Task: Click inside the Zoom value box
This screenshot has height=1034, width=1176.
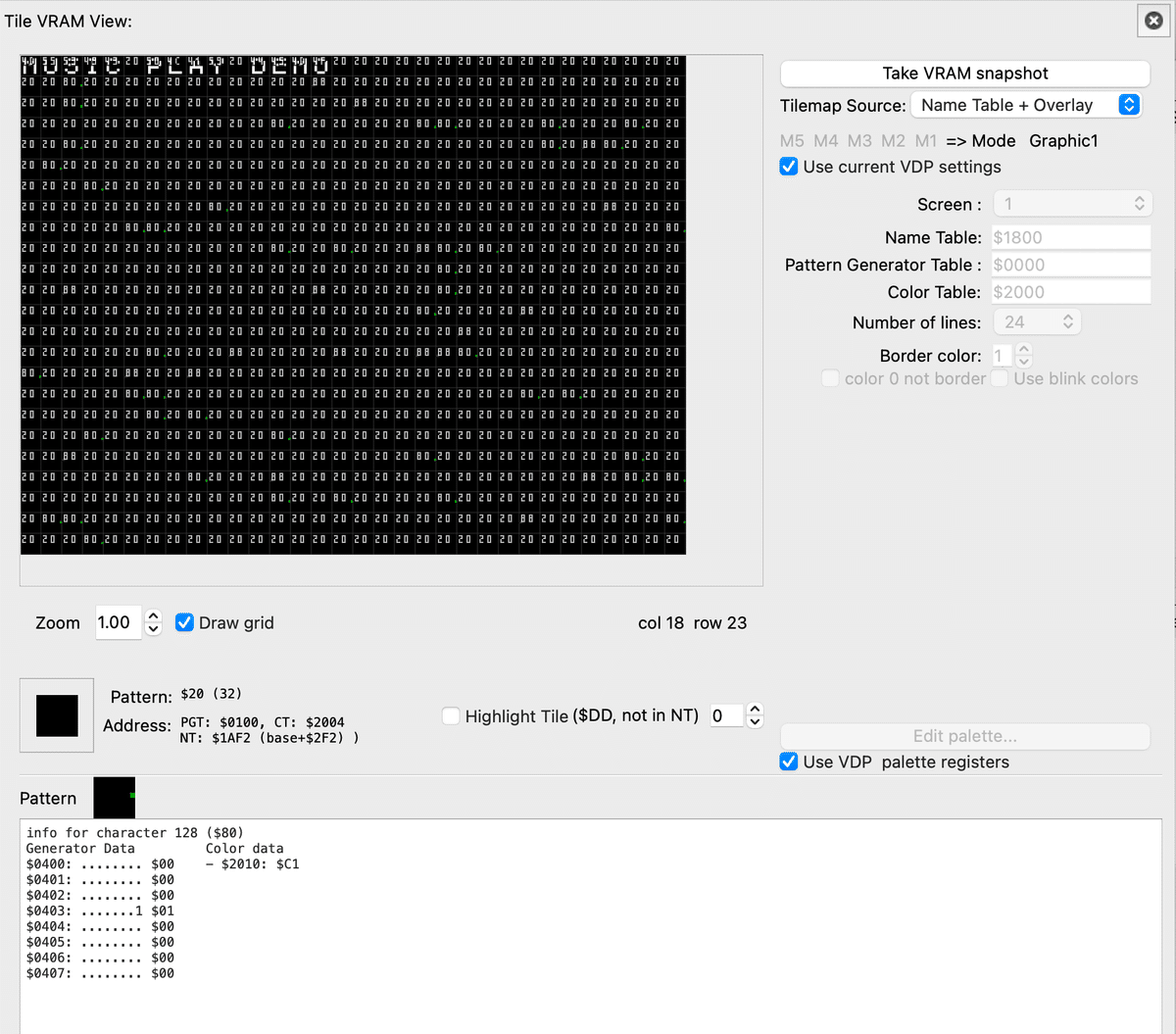Action: pyautogui.click(x=118, y=622)
